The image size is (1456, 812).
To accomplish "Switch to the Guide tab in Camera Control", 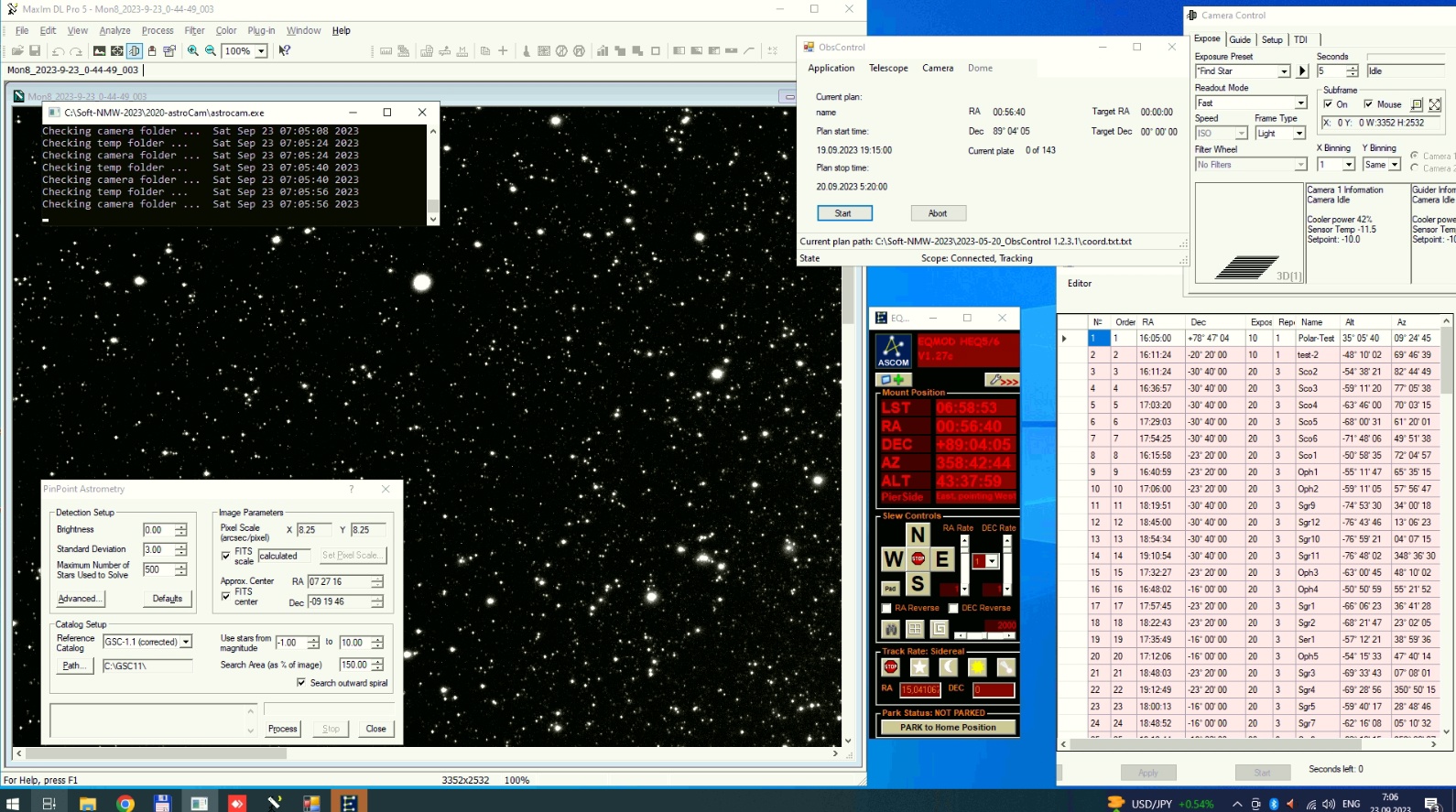I will click(x=1240, y=39).
